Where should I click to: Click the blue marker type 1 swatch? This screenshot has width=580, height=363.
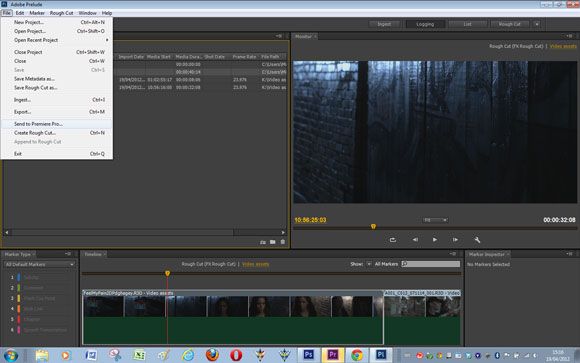19,277
